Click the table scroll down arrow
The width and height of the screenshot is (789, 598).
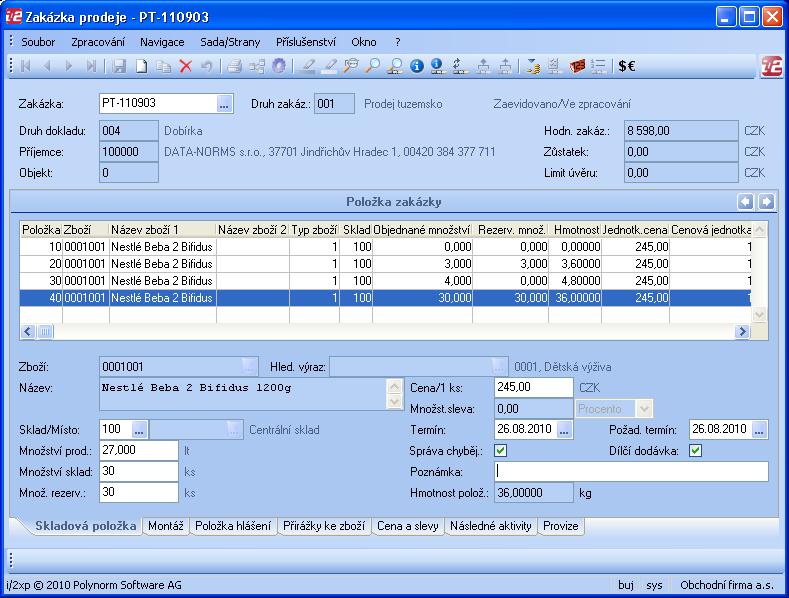click(759, 315)
